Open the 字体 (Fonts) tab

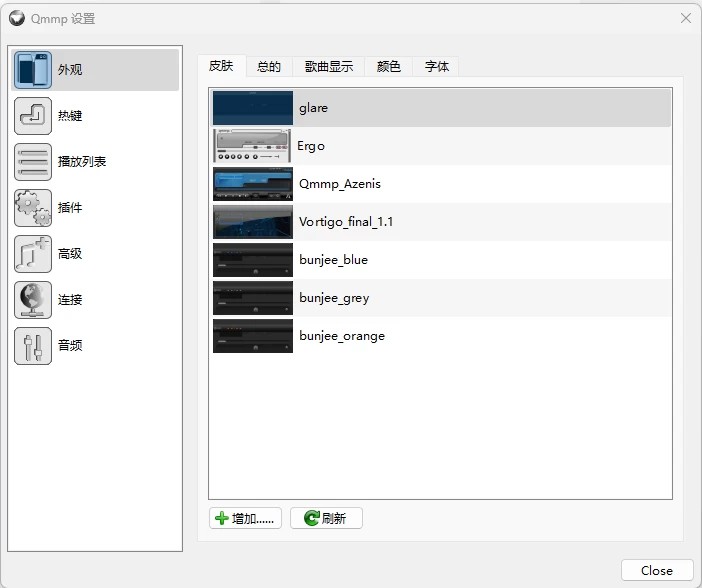click(x=437, y=67)
